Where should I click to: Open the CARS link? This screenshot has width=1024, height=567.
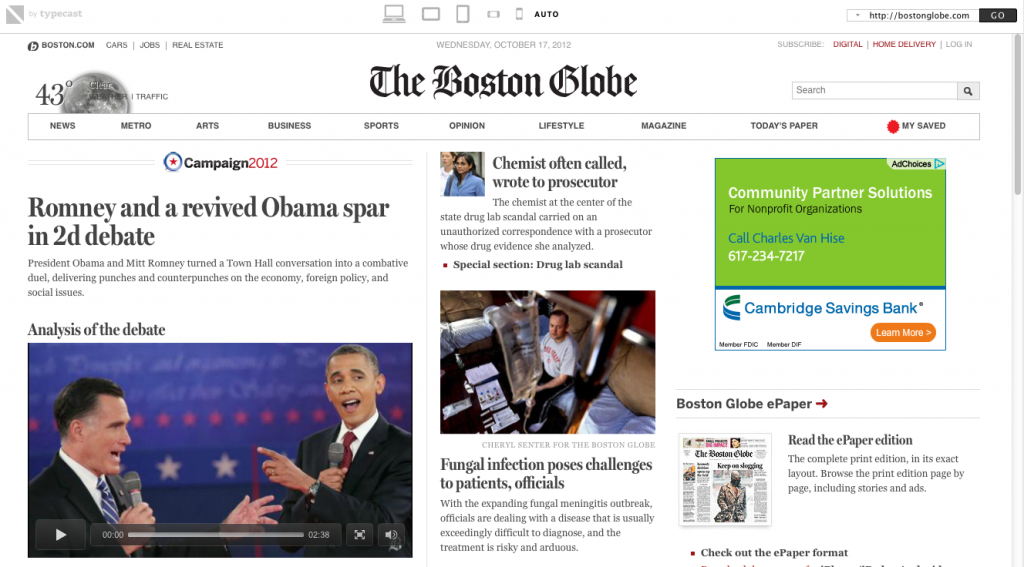pos(117,45)
